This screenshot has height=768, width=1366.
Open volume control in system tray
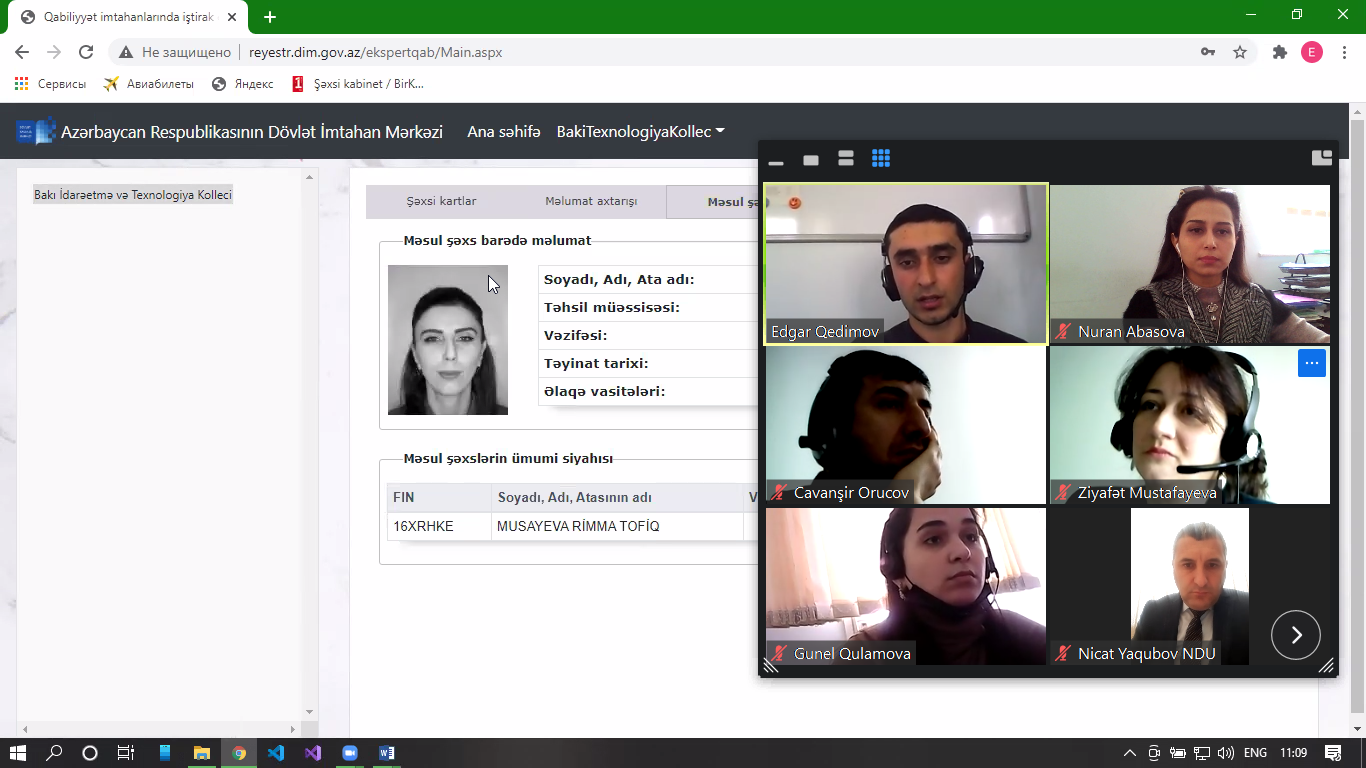pos(1226,753)
